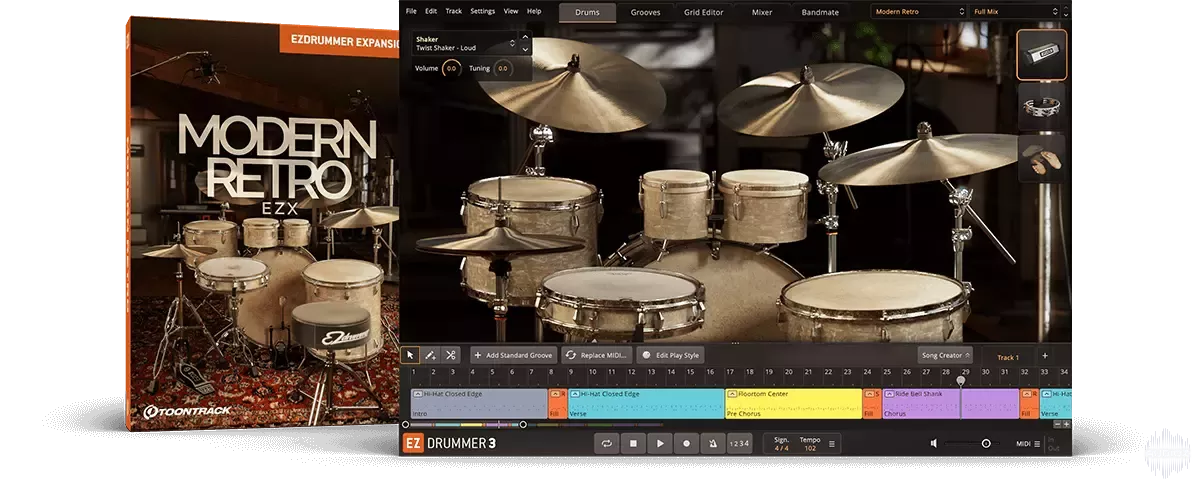Select the shaker percussion thumbnail
The width and height of the screenshot is (1200, 488).
pos(1042,55)
